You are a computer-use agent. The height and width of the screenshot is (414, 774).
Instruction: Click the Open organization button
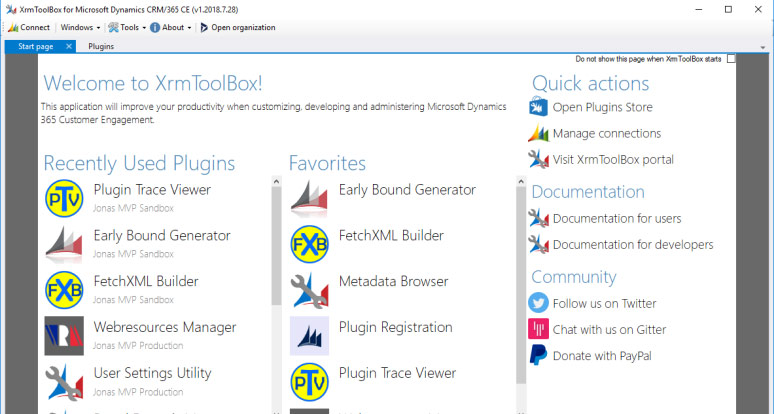(237, 27)
